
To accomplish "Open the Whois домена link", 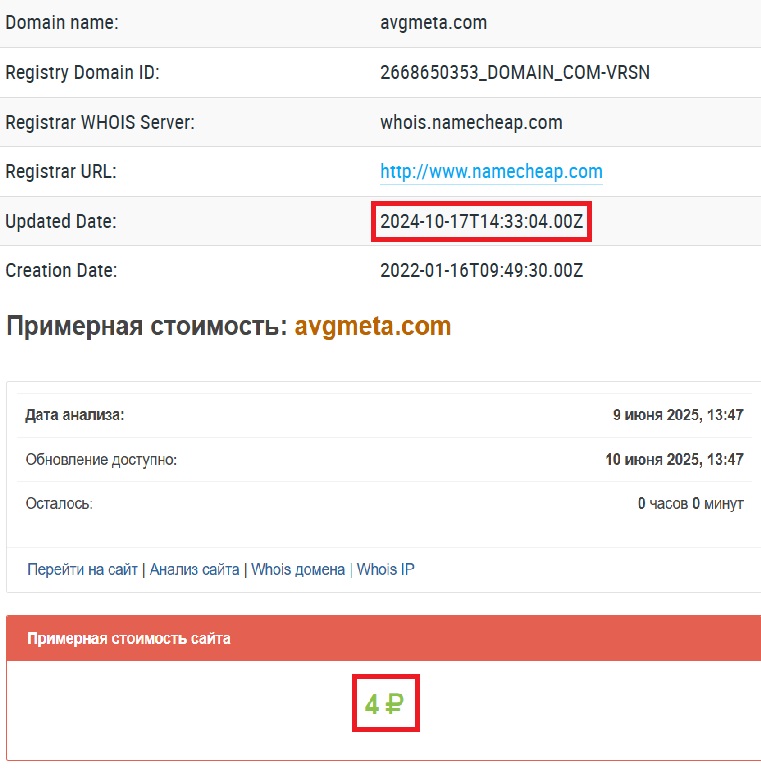I will [298, 569].
